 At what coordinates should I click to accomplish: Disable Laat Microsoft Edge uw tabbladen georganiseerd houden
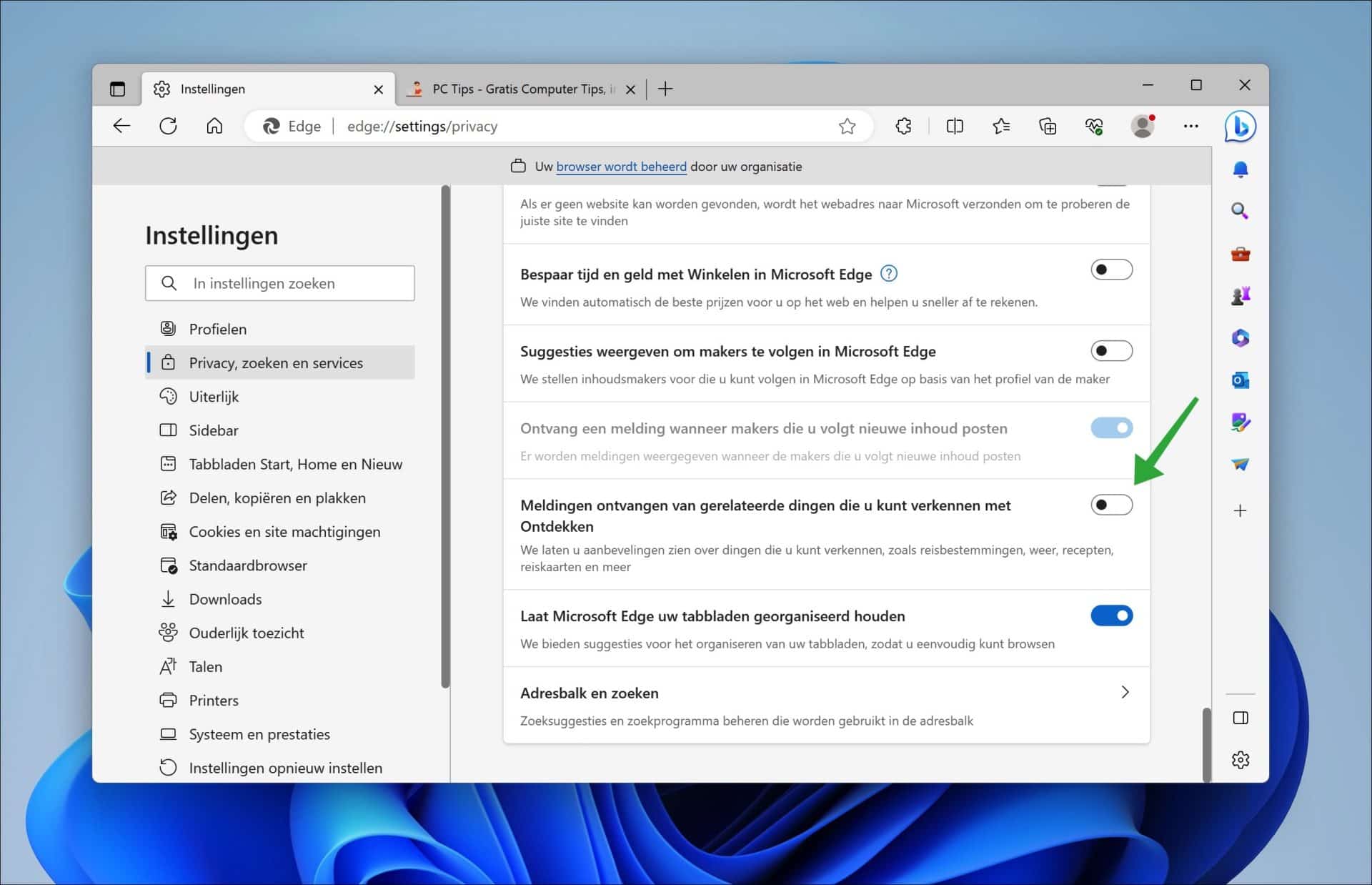click(x=1112, y=615)
